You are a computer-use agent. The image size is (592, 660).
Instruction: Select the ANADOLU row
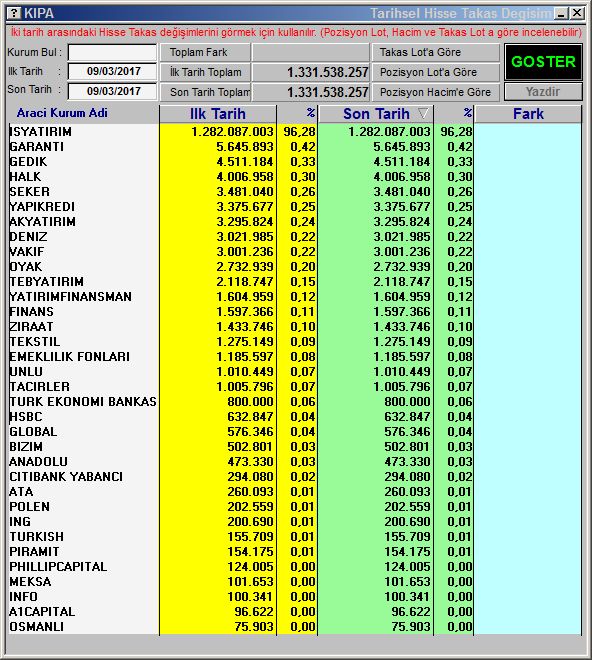(295, 462)
